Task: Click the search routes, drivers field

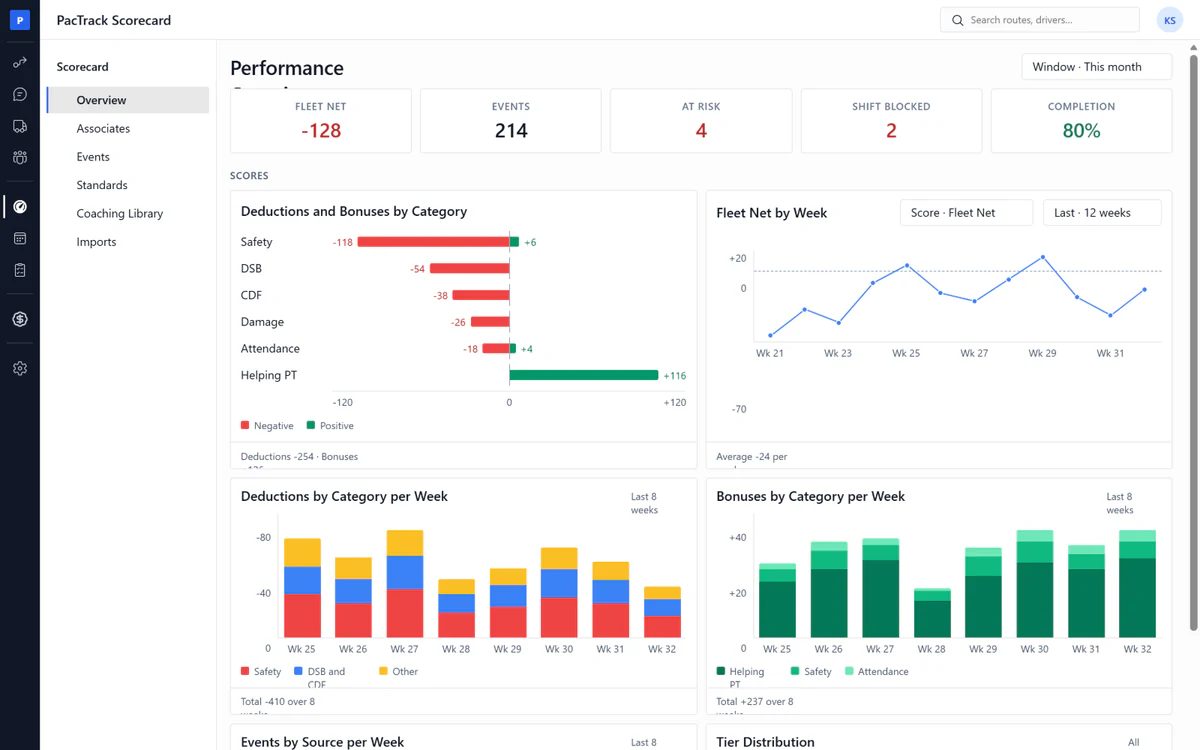Action: (x=1040, y=20)
